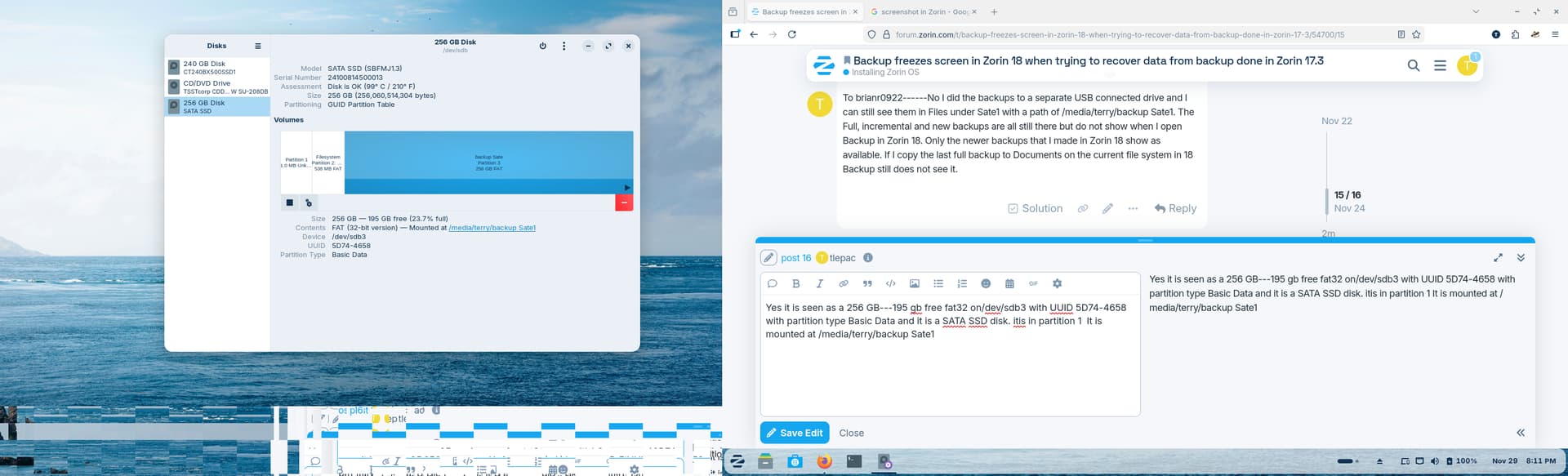Collapse the composer panel with the double chevron

pos(1521,257)
